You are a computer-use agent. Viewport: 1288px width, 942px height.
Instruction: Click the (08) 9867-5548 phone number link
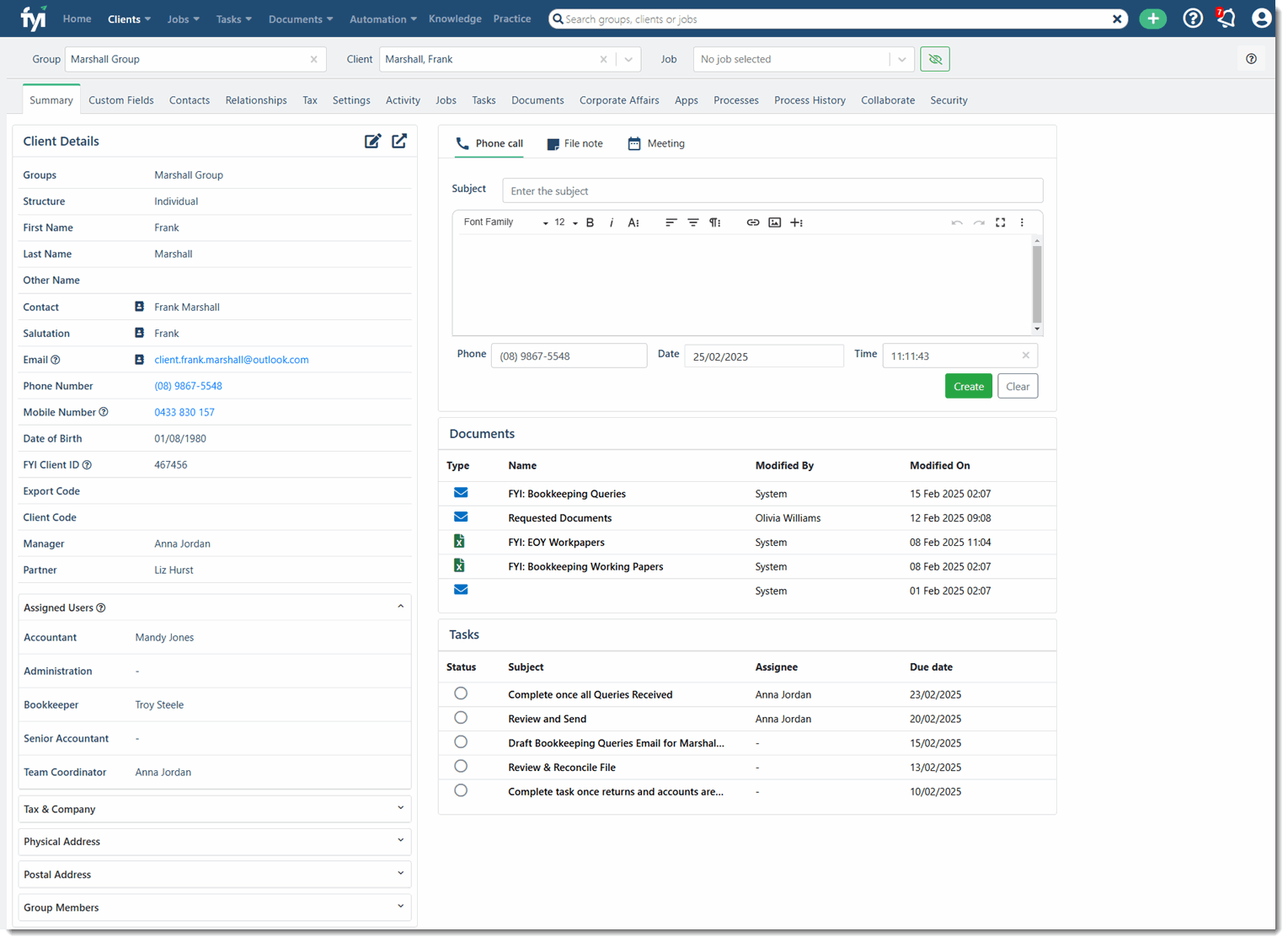pos(188,386)
